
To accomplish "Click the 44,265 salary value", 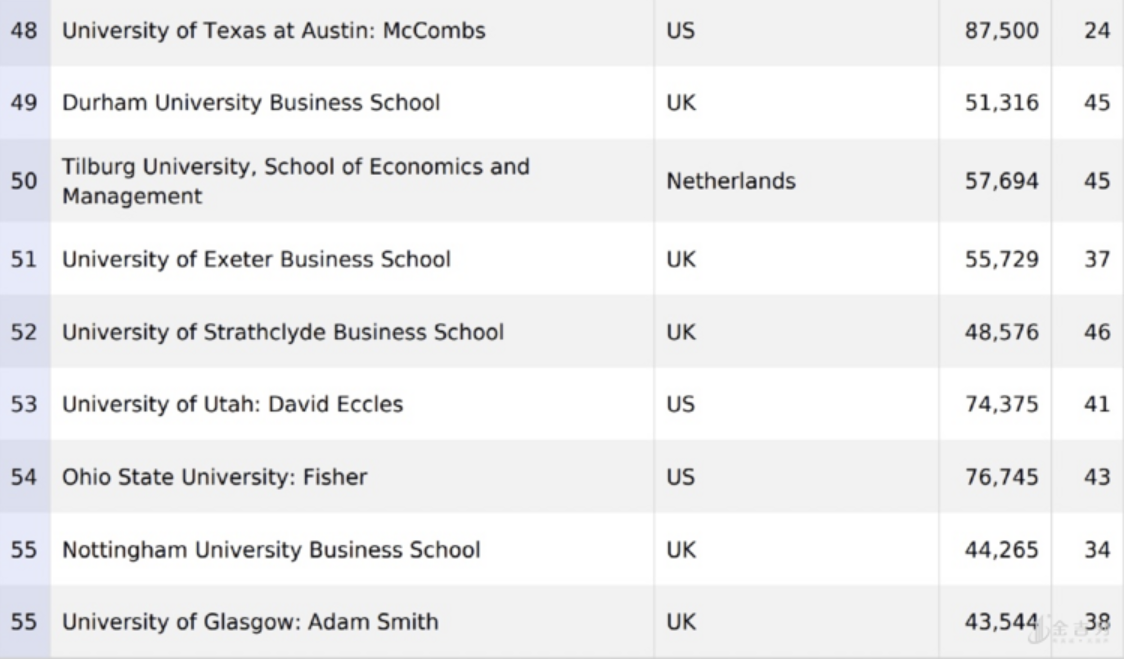I will (1002, 549).
